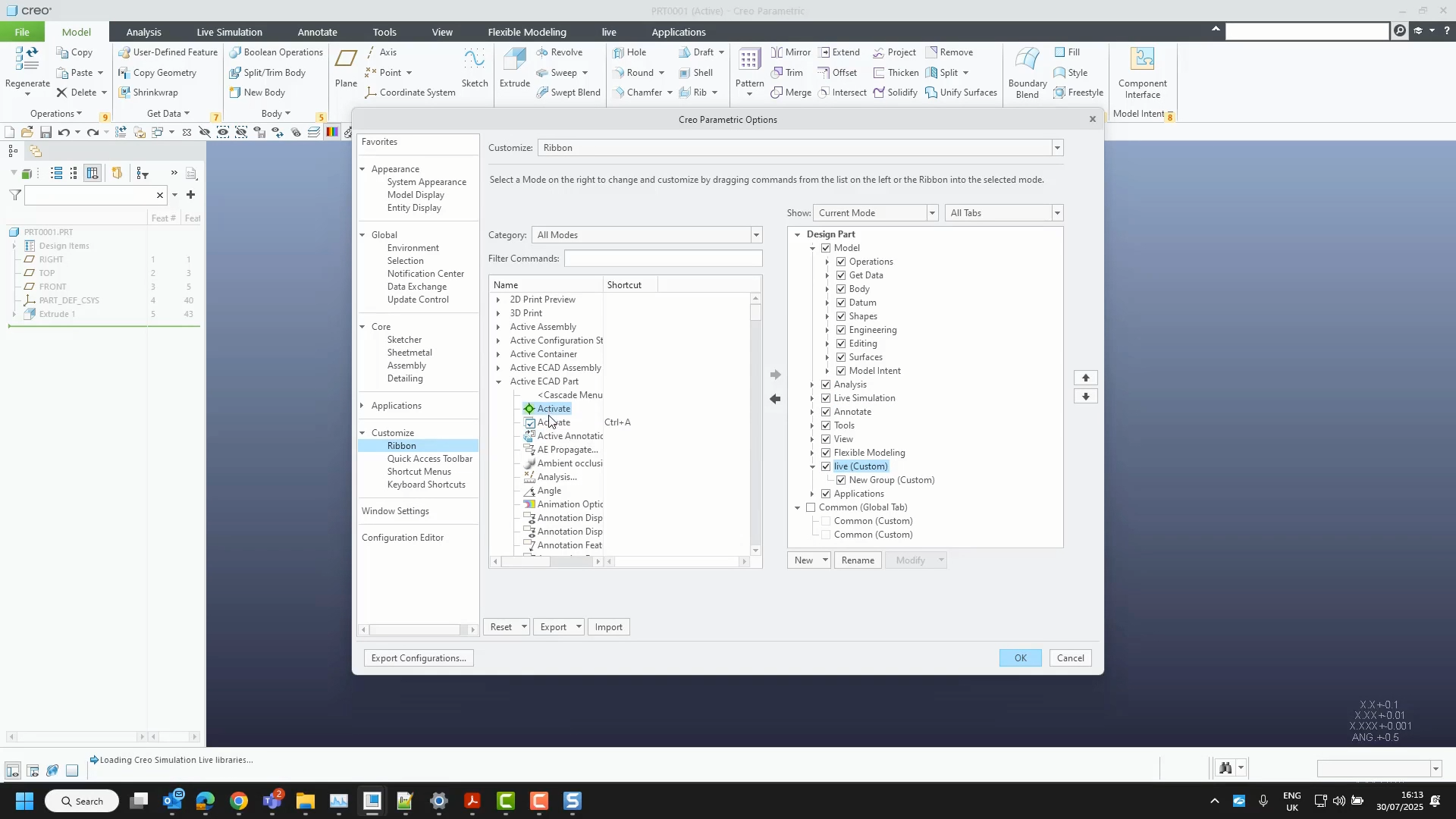Image resolution: width=1456 pixels, height=819 pixels.
Task: Select the Mirror tool
Action: (x=791, y=52)
